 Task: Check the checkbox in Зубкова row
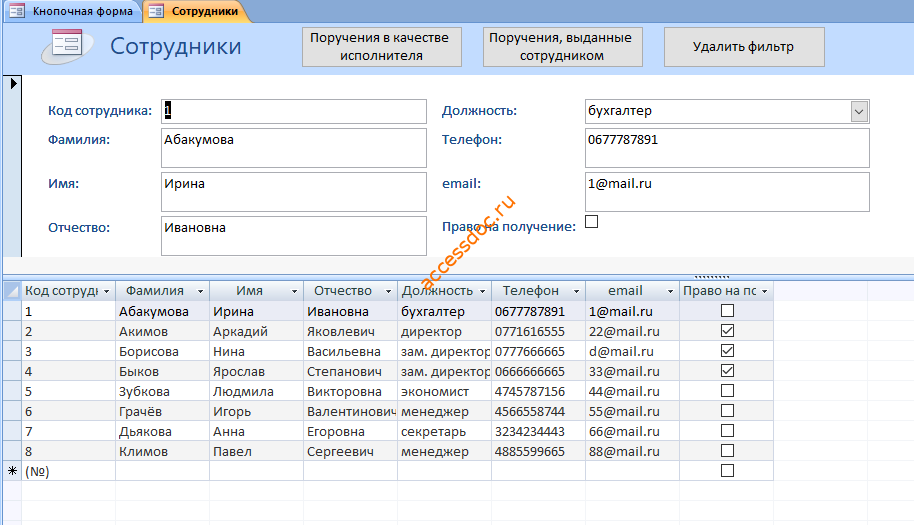point(727,390)
